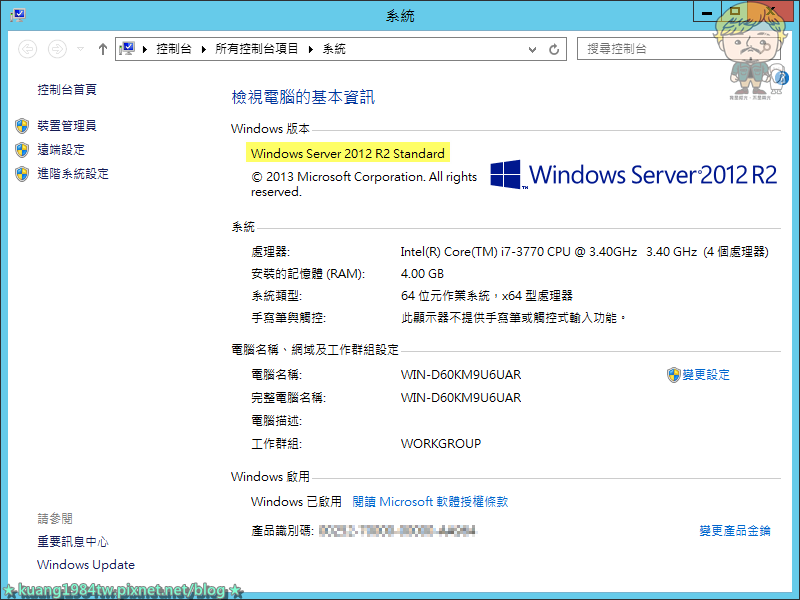Open 裝置管理員 from the sidebar

(x=67, y=126)
